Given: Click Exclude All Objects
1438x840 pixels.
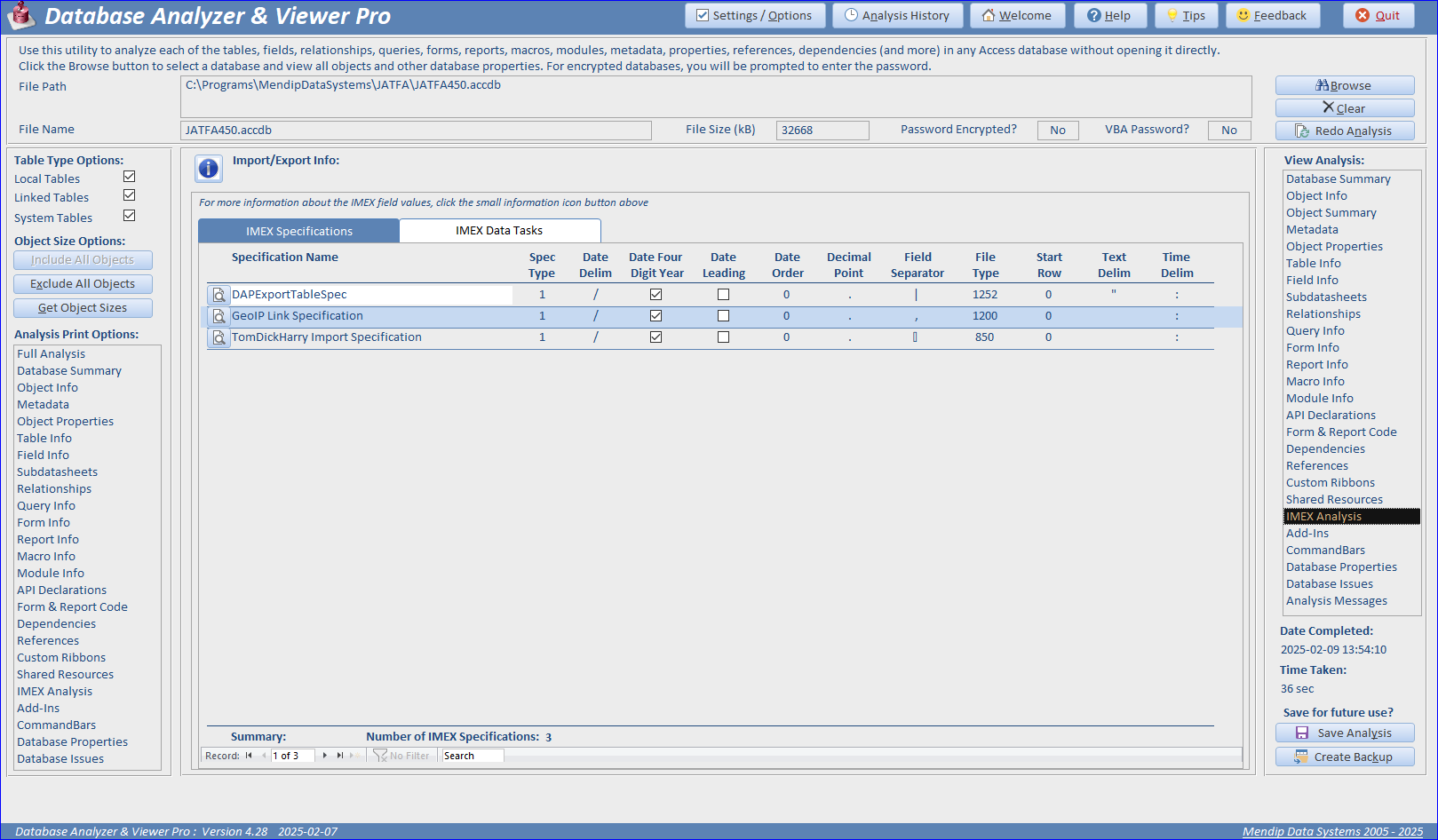Looking at the screenshot, I should click(x=83, y=284).
